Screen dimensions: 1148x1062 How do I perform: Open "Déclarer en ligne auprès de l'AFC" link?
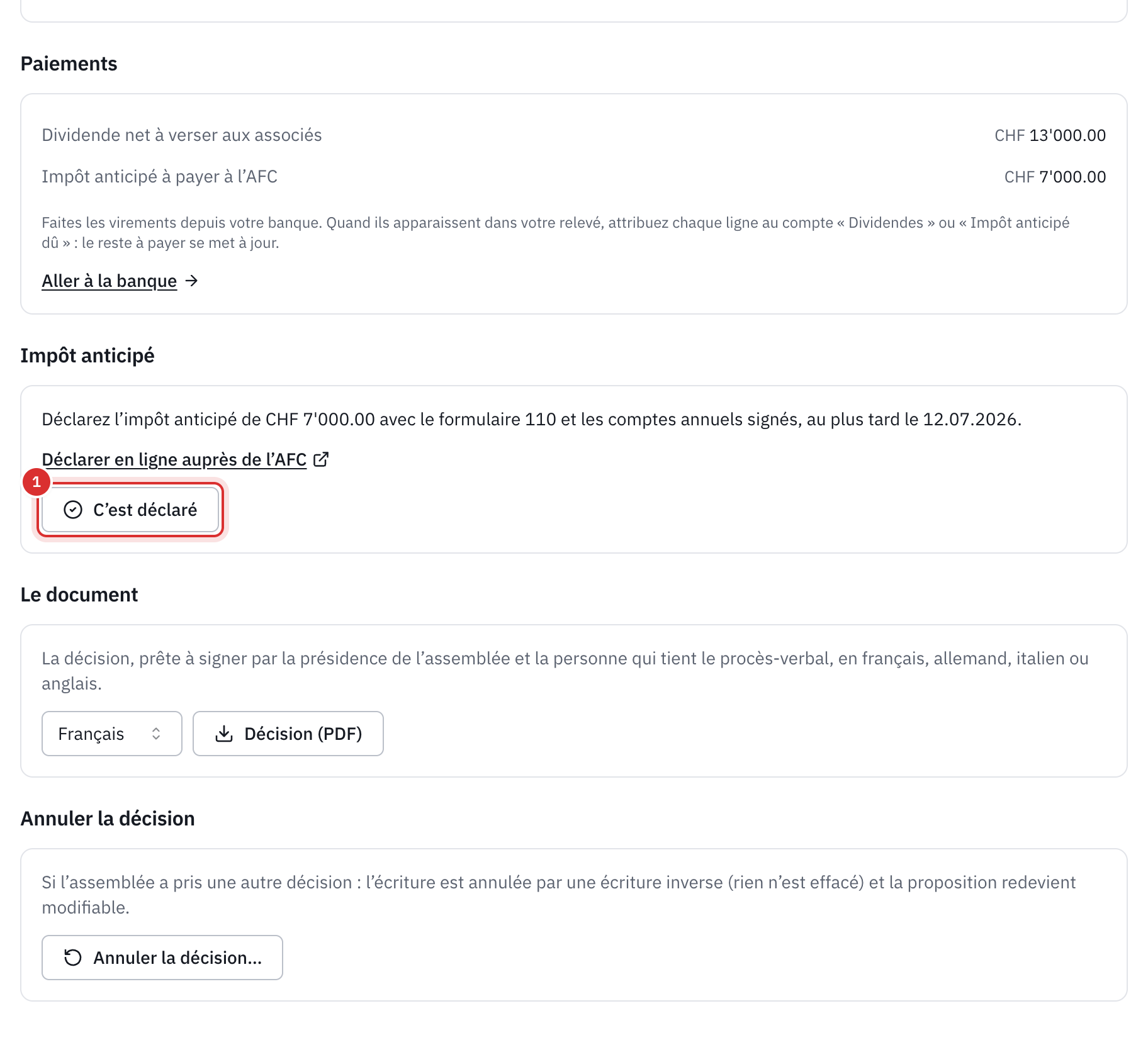point(174,460)
